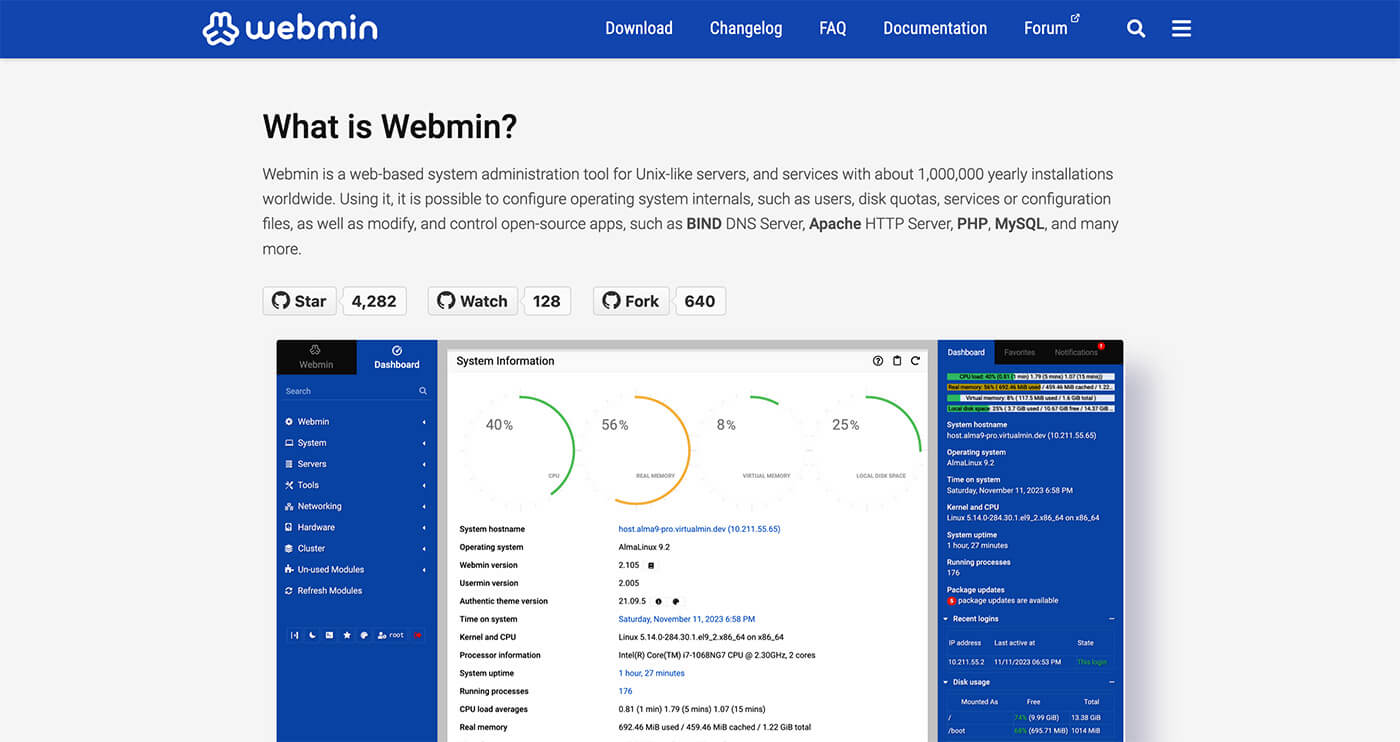Click the icon next to Webmin version 2.105
Screen dimensions: 1400x742
click(651, 566)
